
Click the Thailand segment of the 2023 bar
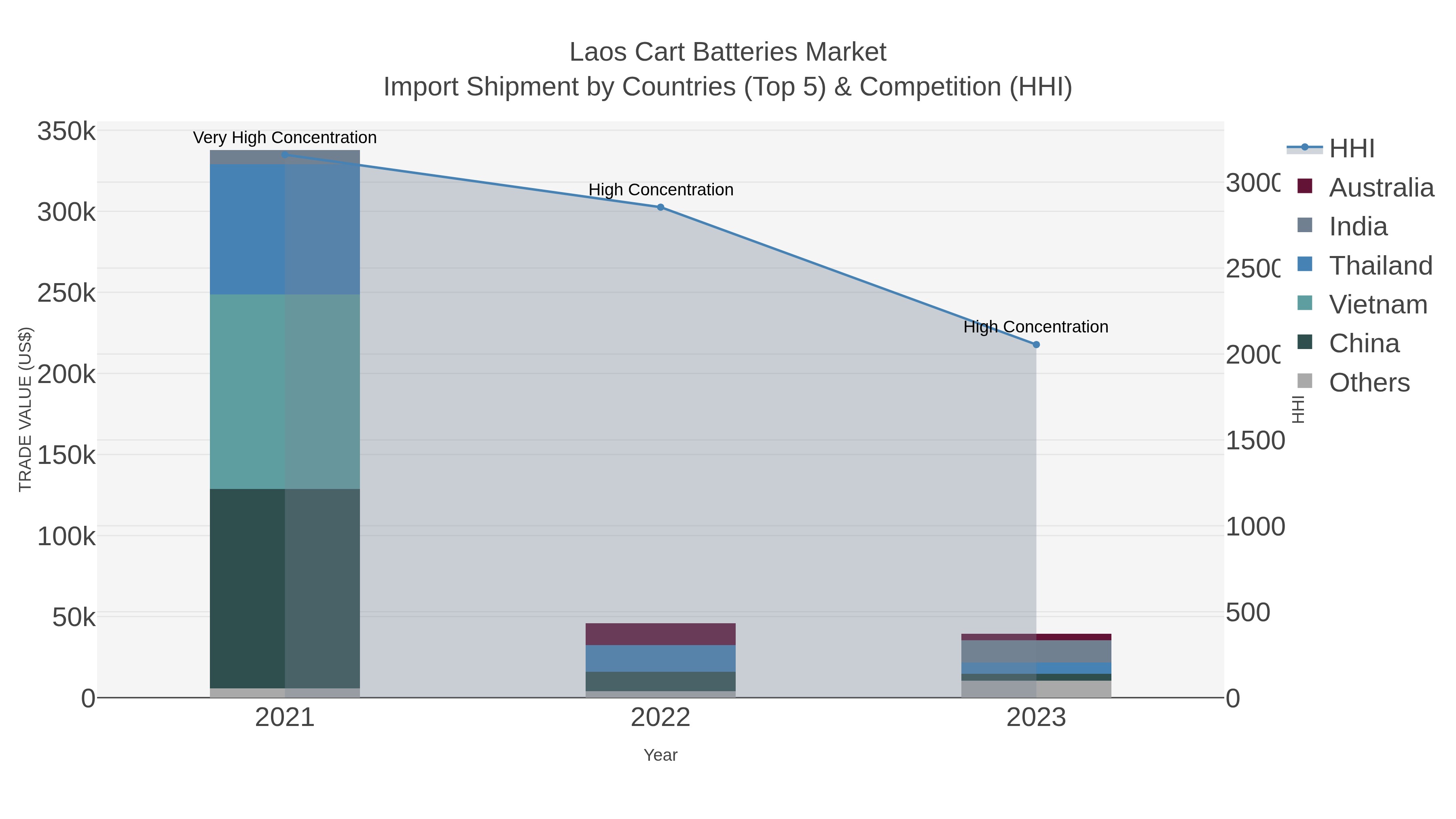[x=1036, y=668]
